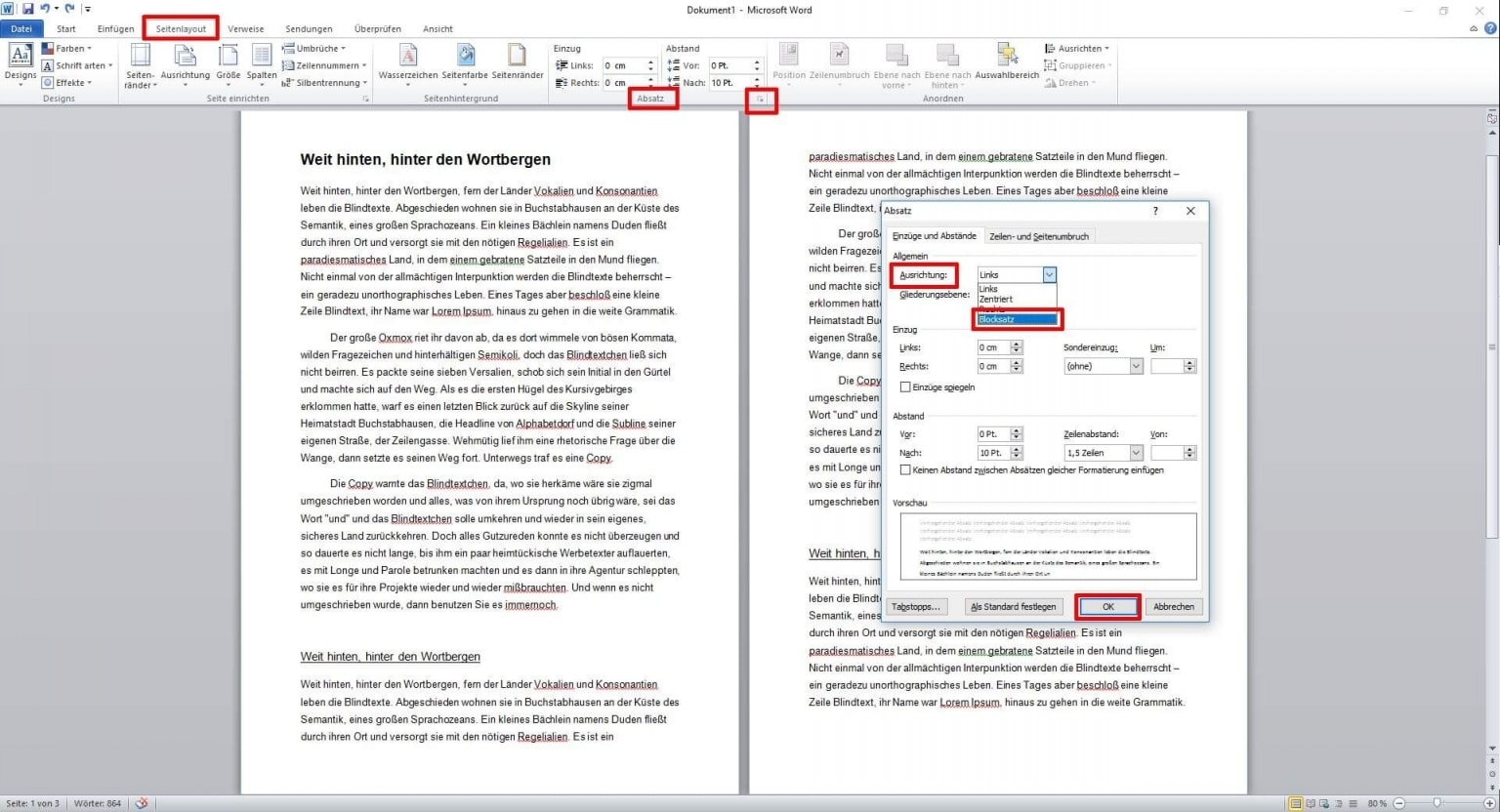1500x812 pixels.
Task: Click the zoom in plus button
Action: (x=1489, y=803)
